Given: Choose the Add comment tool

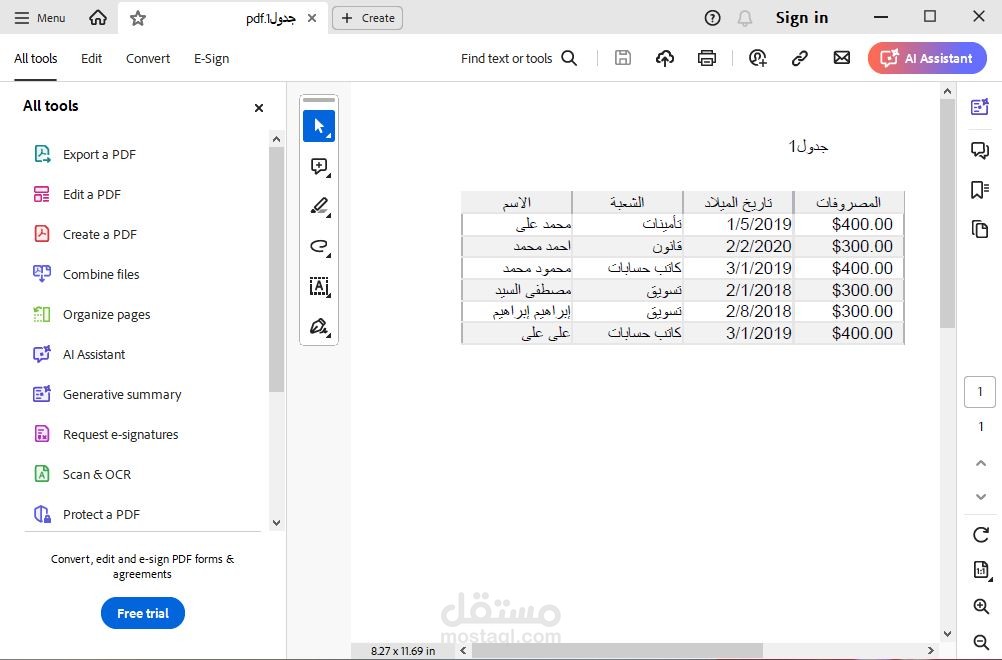Looking at the screenshot, I should point(319,167).
